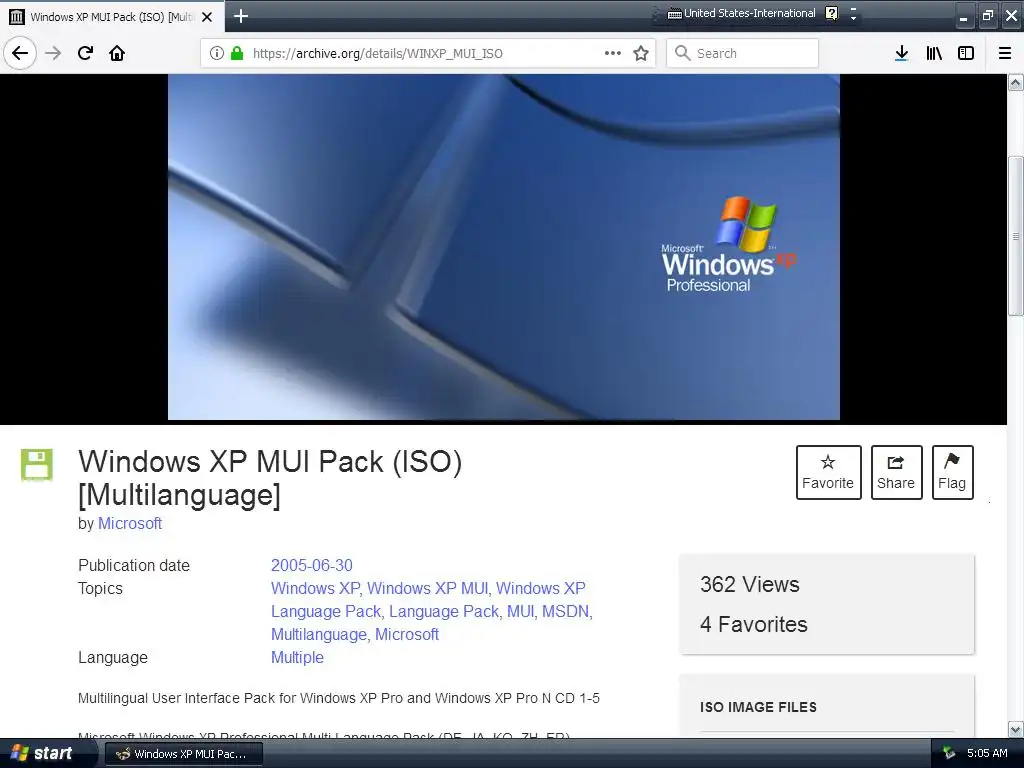
Task: Click the 5:05 AM taskbar clock
Action: 987,753
